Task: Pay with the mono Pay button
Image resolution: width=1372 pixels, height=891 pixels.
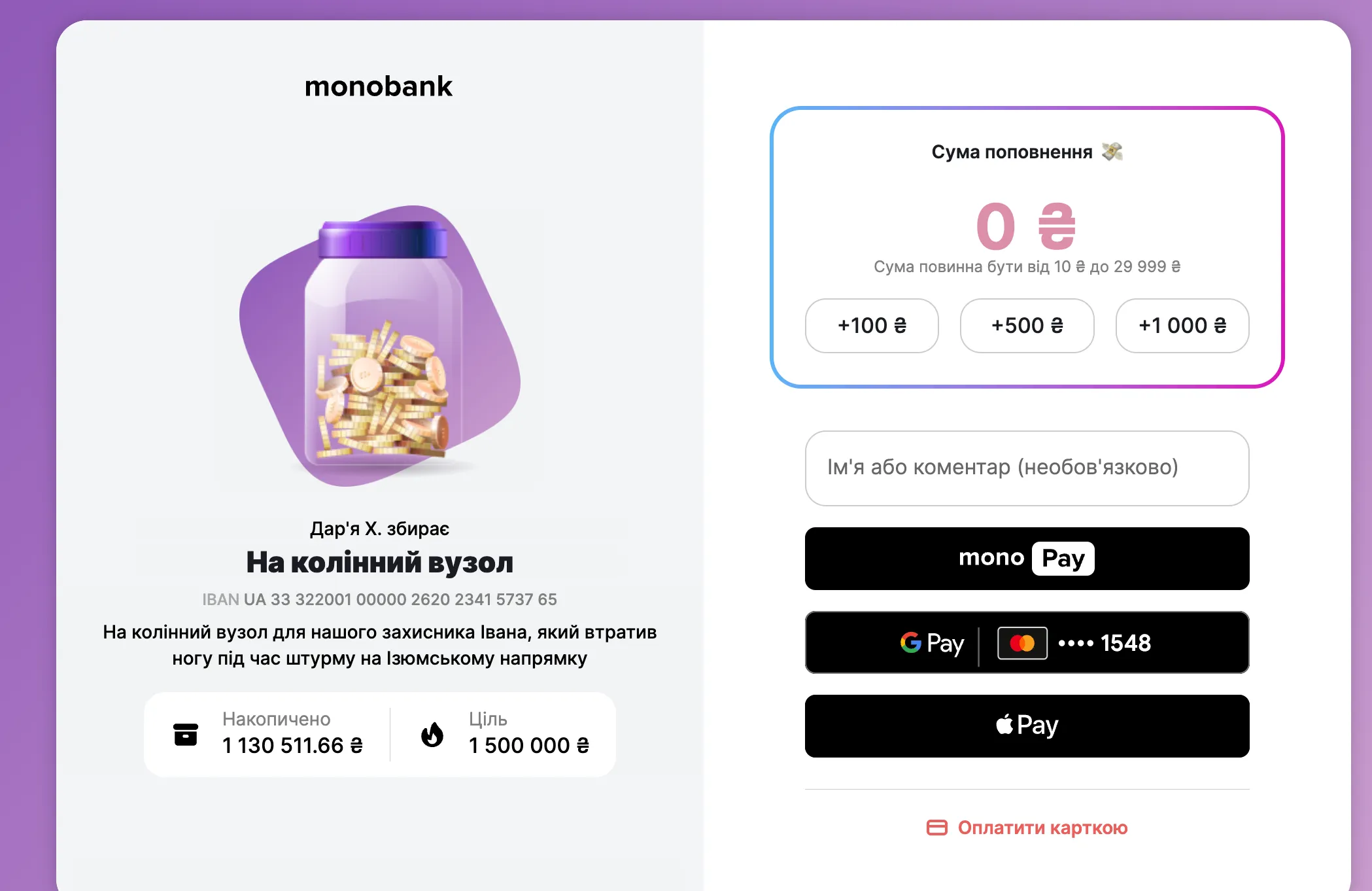Action: click(1027, 558)
